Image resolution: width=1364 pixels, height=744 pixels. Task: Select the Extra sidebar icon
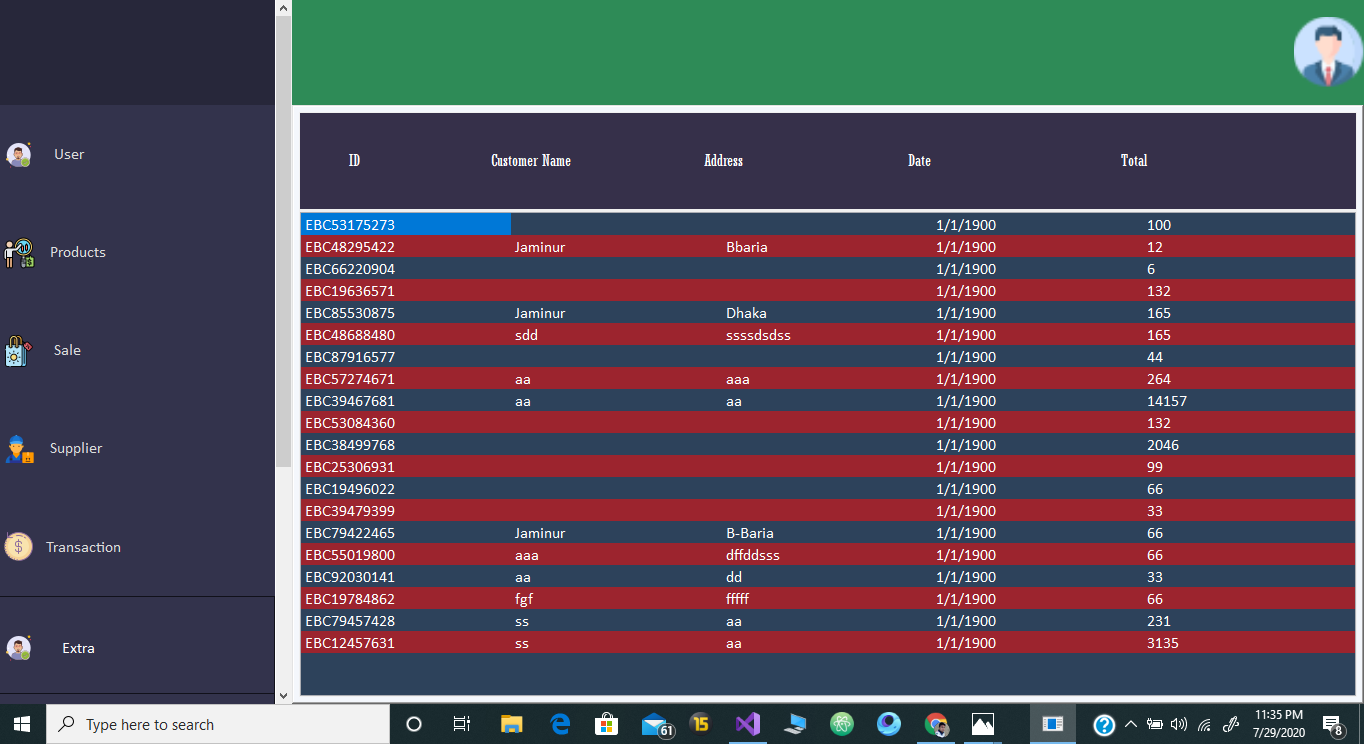point(19,648)
